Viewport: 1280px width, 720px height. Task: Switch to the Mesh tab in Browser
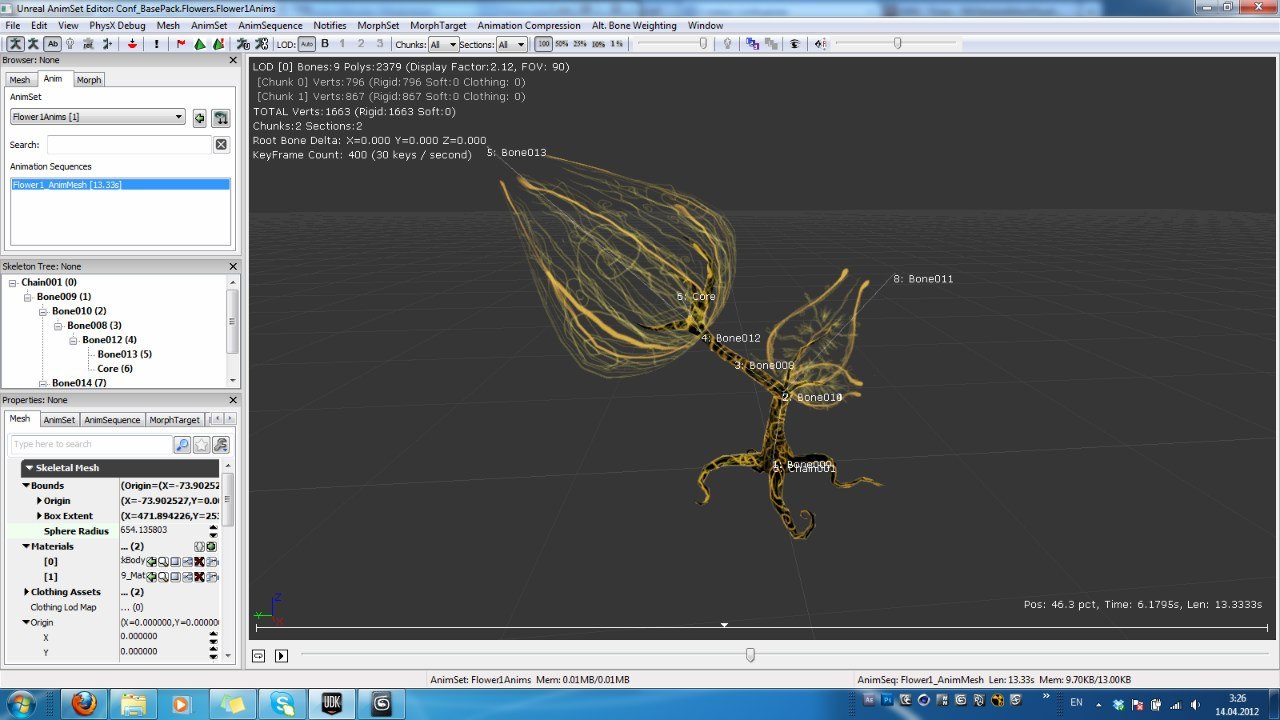[20, 80]
